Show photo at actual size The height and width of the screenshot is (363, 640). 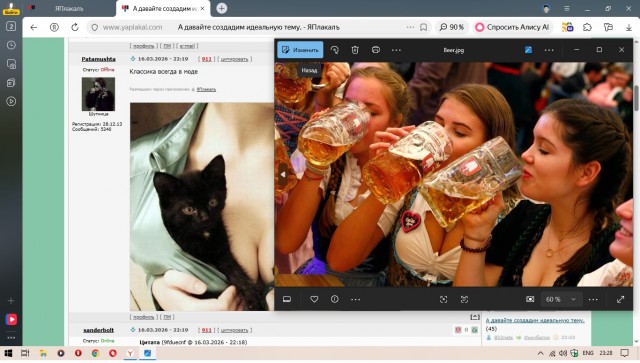coord(464,299)
